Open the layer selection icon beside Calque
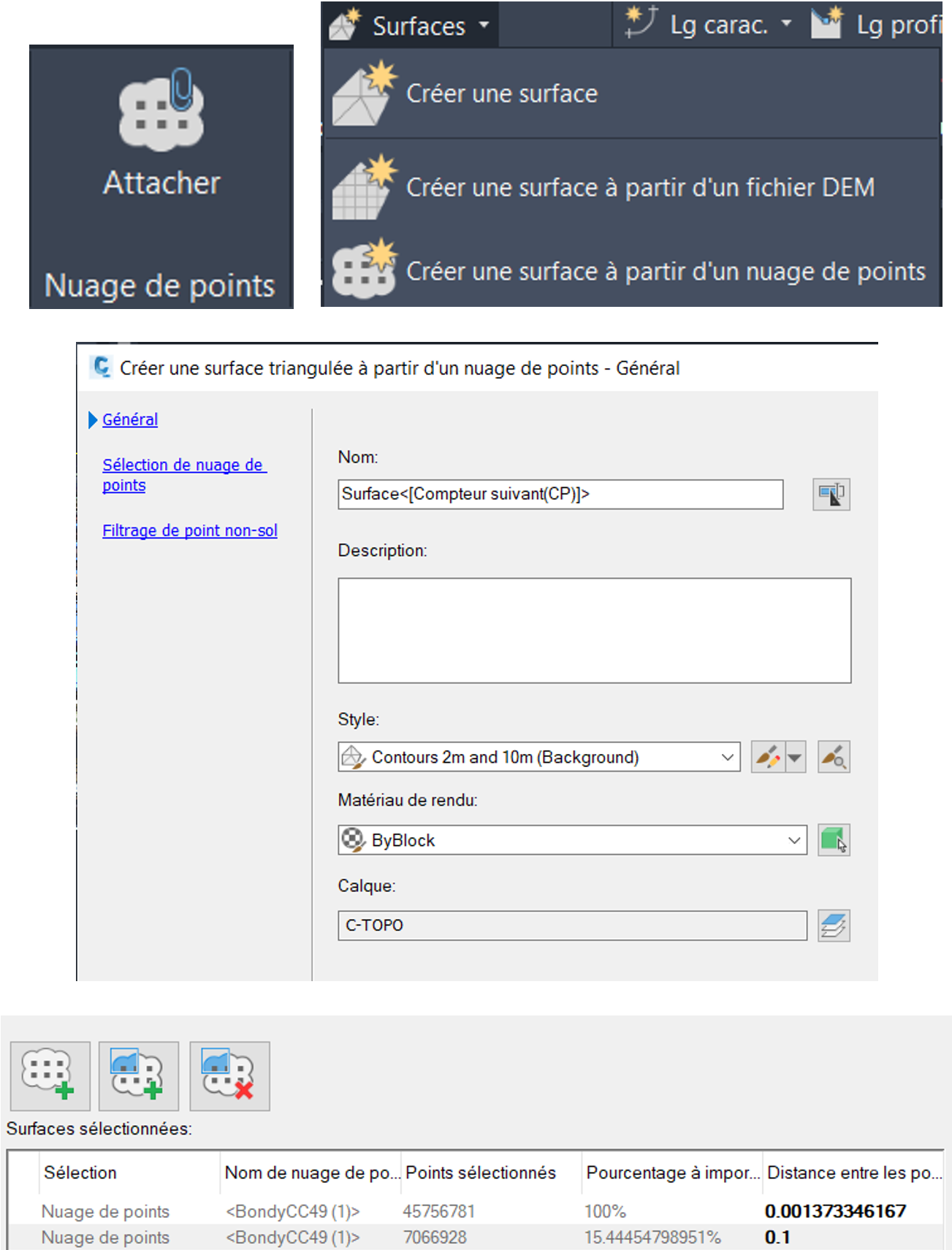 pos(834,926)
